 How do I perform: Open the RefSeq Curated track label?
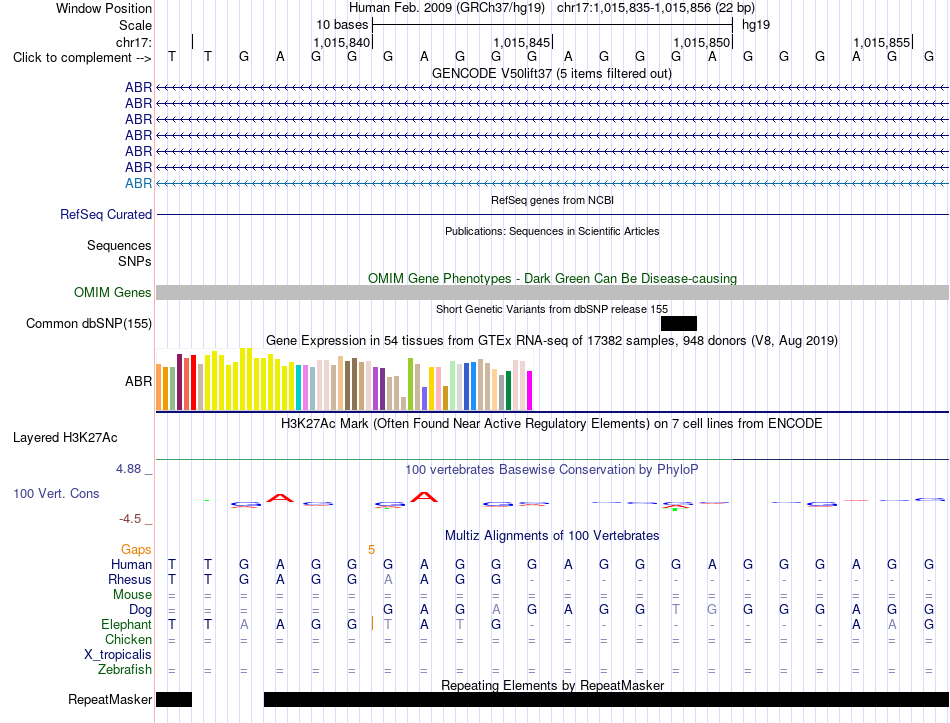tap(105, 215)
